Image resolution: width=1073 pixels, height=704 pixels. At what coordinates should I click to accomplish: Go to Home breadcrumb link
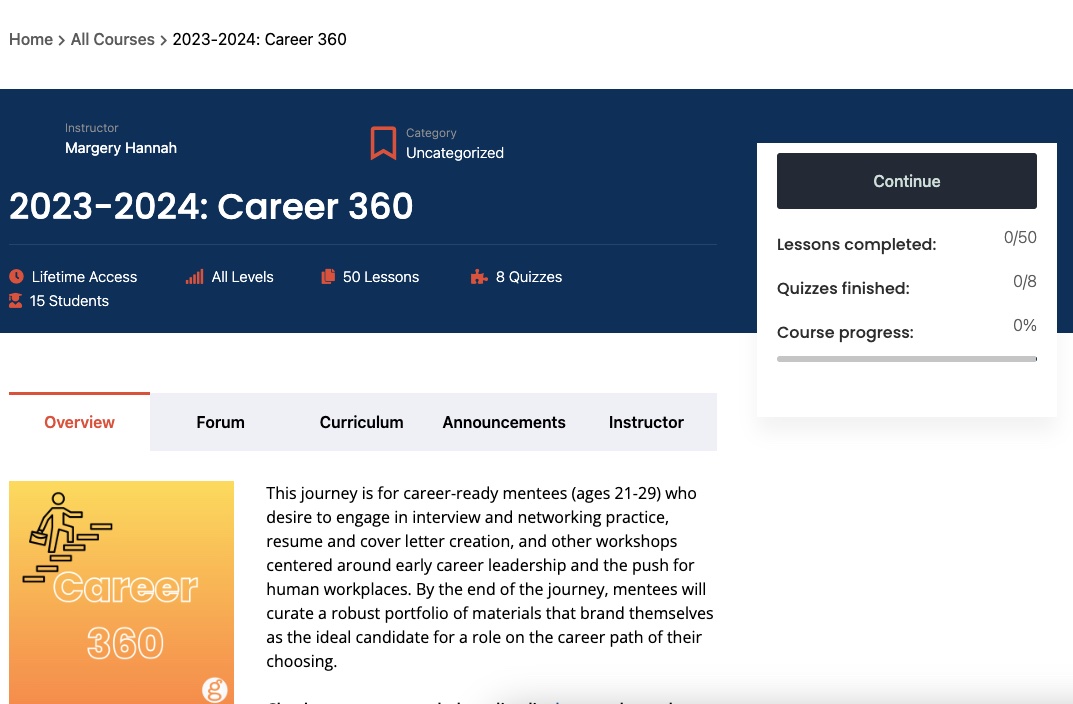31,40
